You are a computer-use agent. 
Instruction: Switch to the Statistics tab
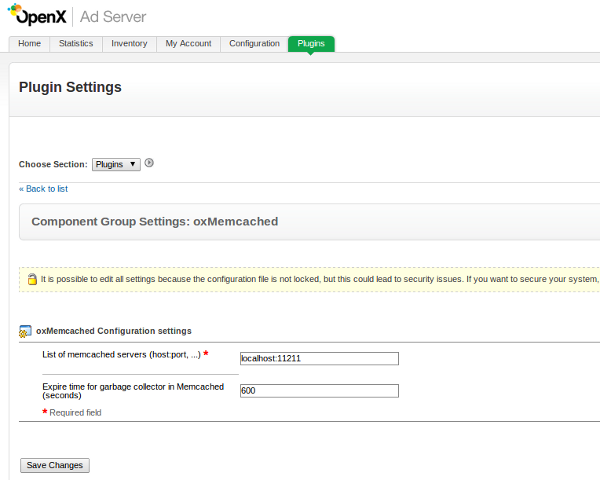pyautogui.click(x=76, y=44)
